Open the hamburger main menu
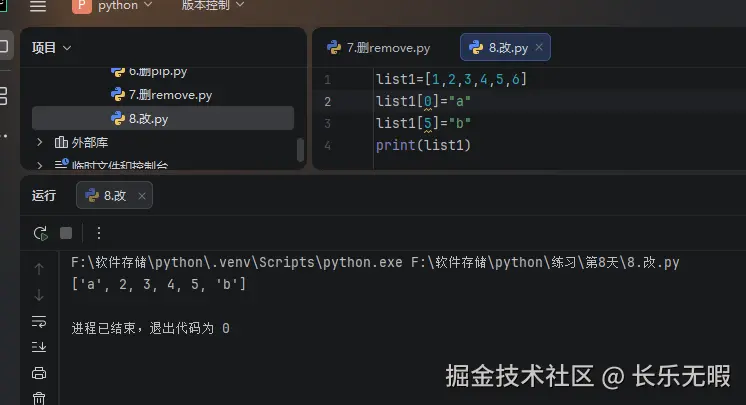Screen dimensions: 746x405 38,6
